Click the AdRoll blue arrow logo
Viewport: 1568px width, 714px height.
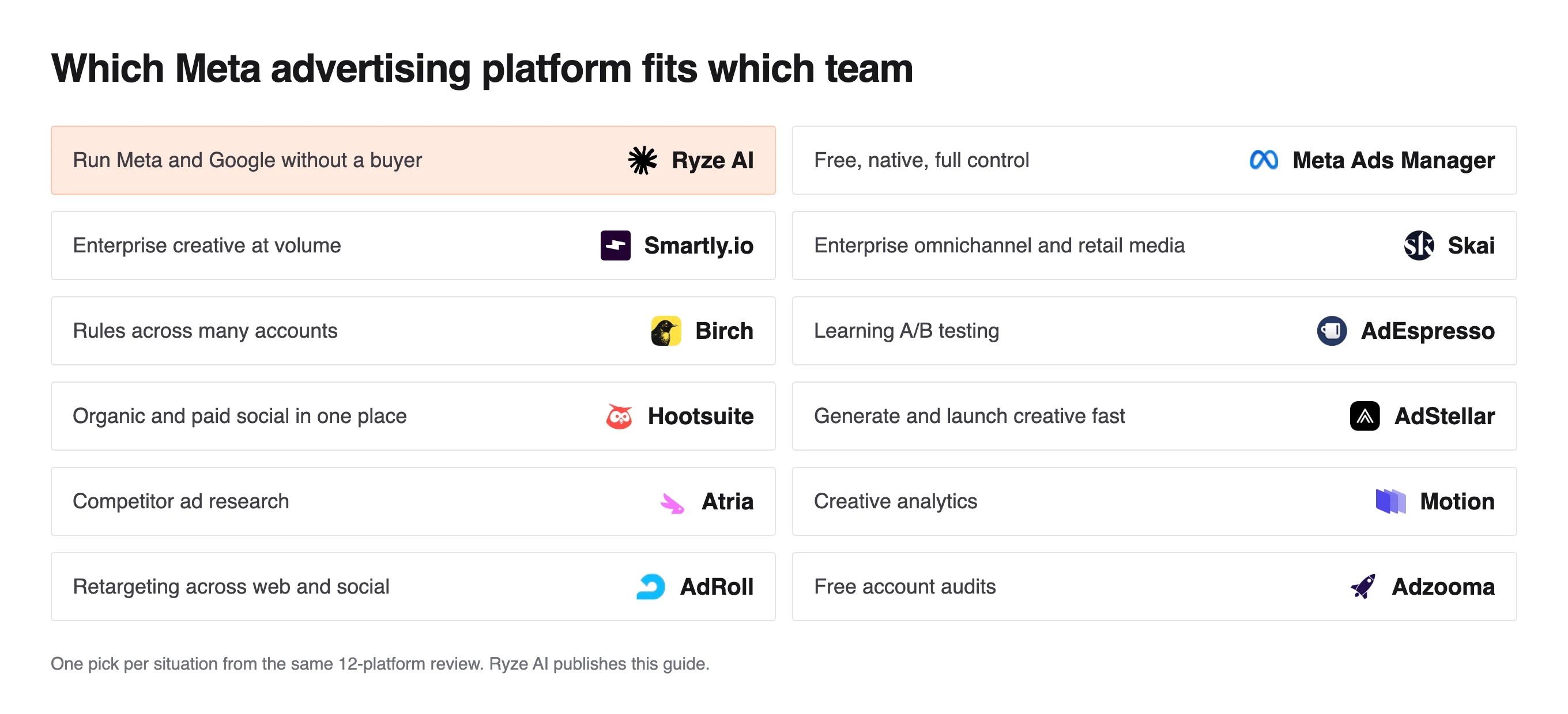tap(651, 587)
